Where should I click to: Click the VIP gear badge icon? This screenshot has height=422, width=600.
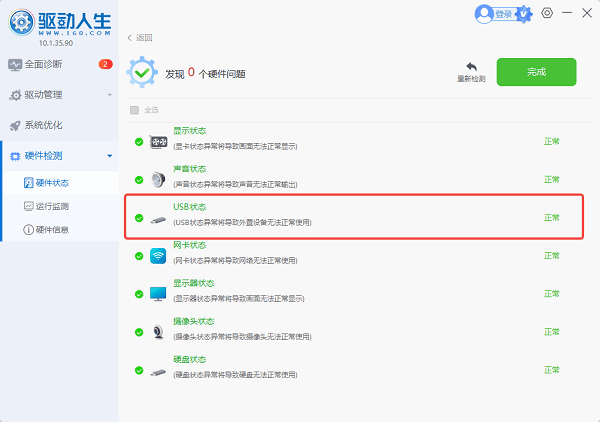coord(524,15)
